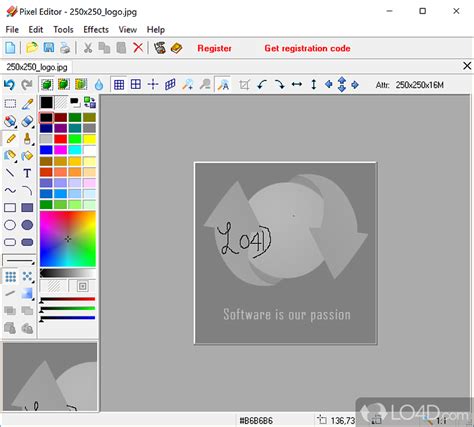Toggle the pixel grid display
The height and width of the screenshot is (427, 474).
coord(119,85)
